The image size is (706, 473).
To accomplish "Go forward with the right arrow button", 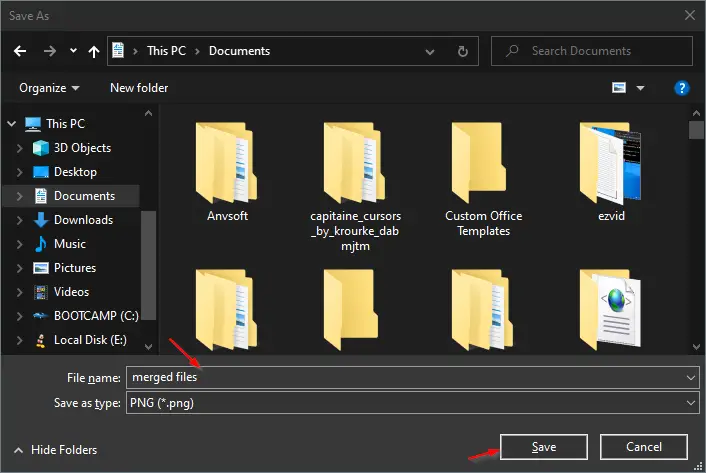I will click(50, 51).
